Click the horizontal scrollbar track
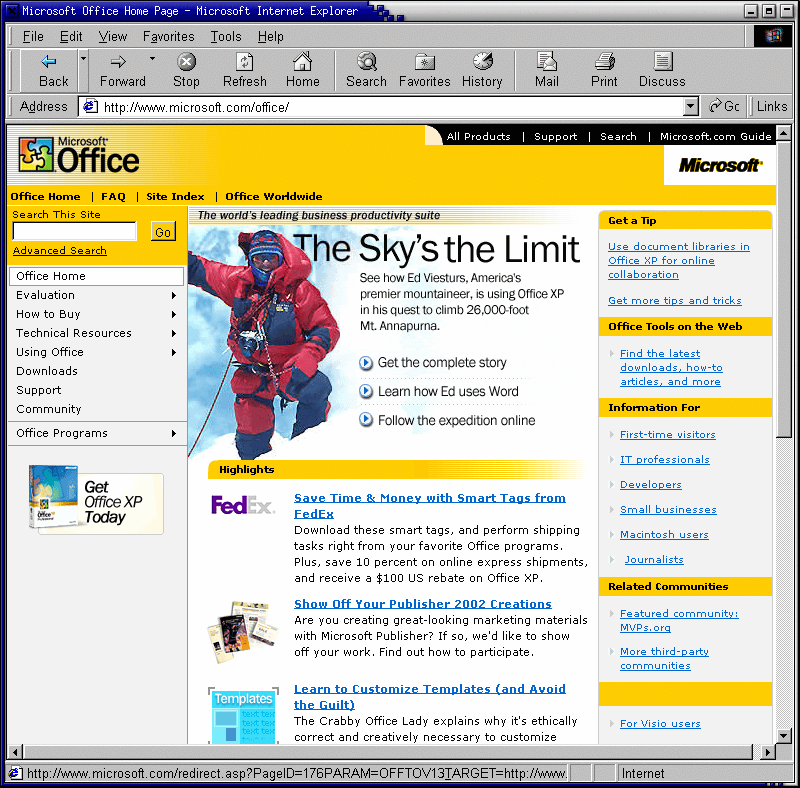The width and height of the screenshot is (800, 788). tap(388, 752)
